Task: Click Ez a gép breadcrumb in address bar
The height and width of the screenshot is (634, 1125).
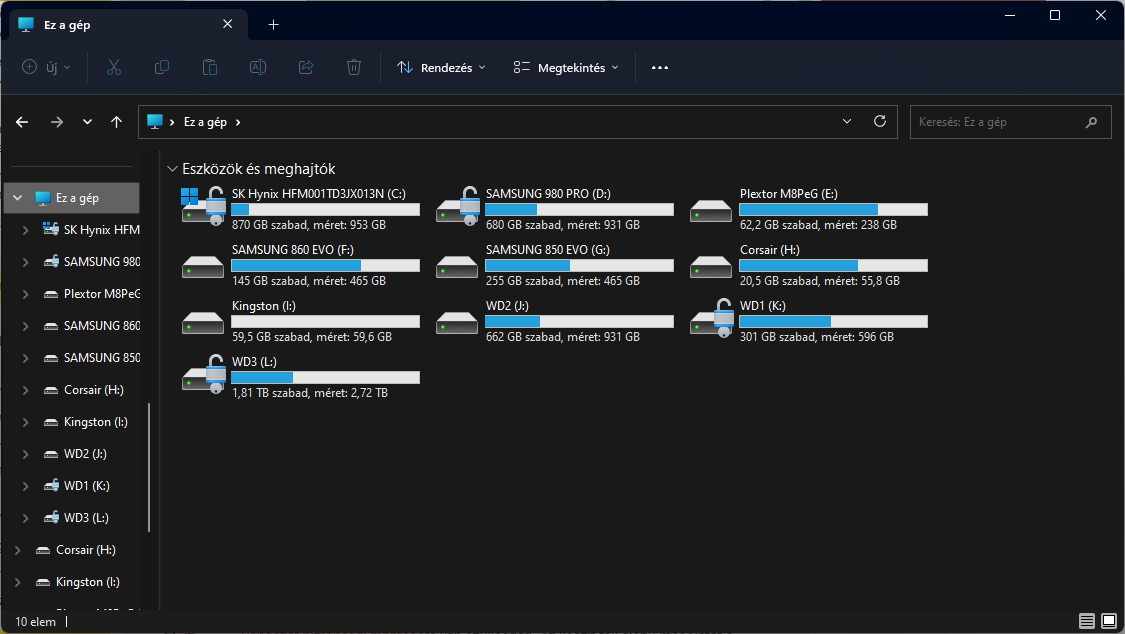Action: [205, 122]
